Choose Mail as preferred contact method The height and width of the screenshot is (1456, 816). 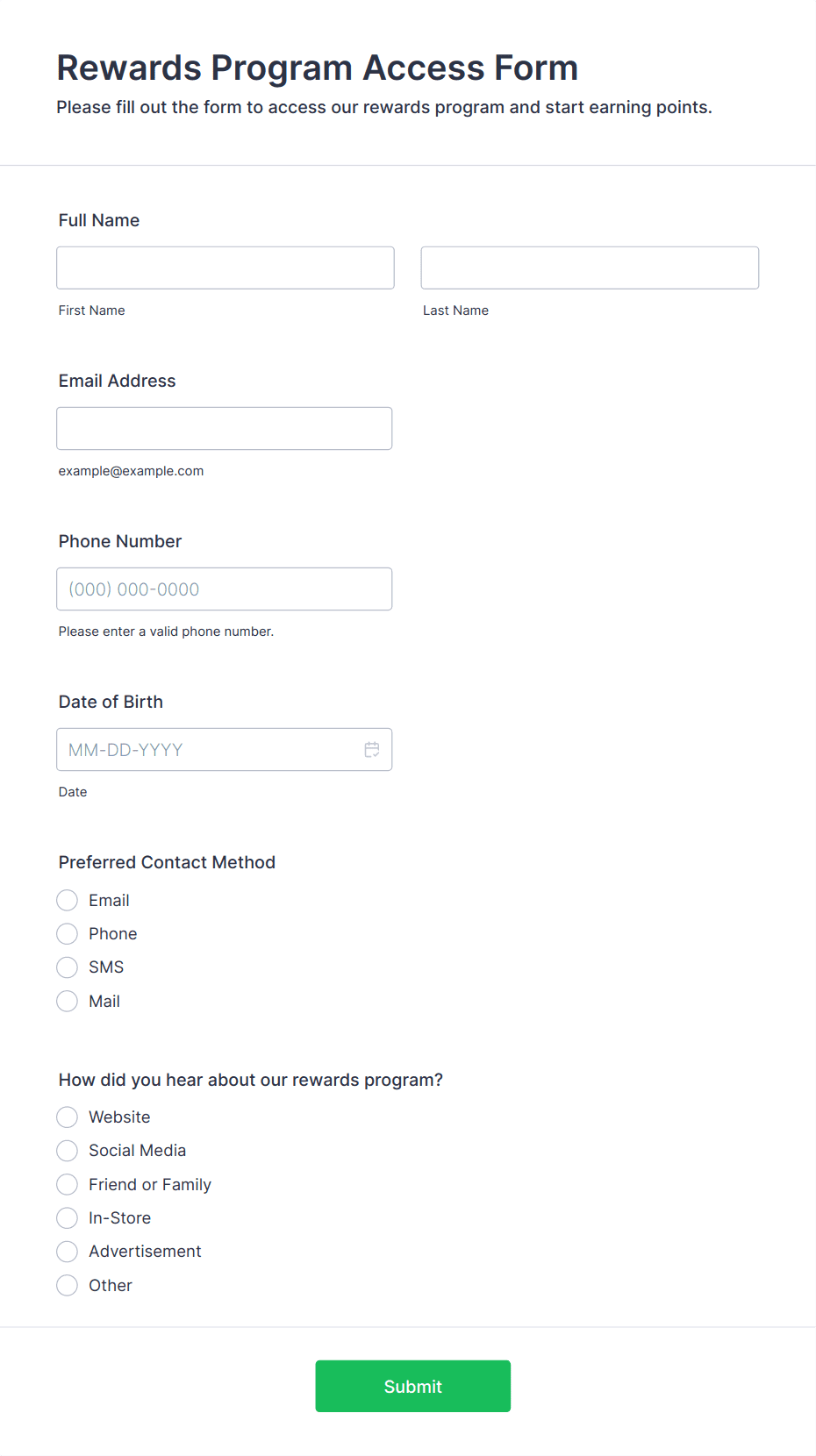point(68,1002)
